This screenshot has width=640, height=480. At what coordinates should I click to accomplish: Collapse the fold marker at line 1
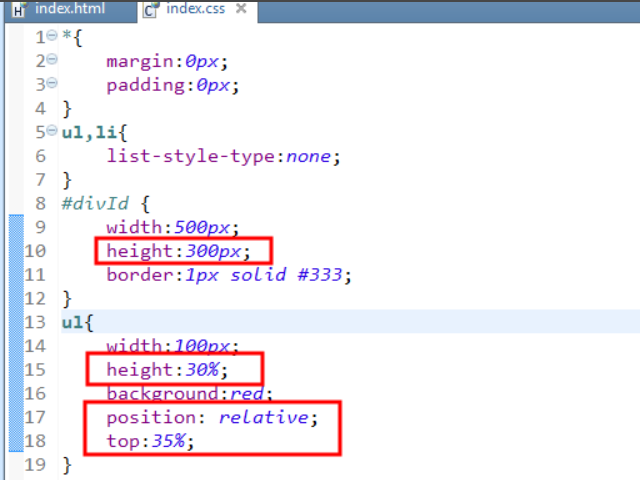coord(52,36)
